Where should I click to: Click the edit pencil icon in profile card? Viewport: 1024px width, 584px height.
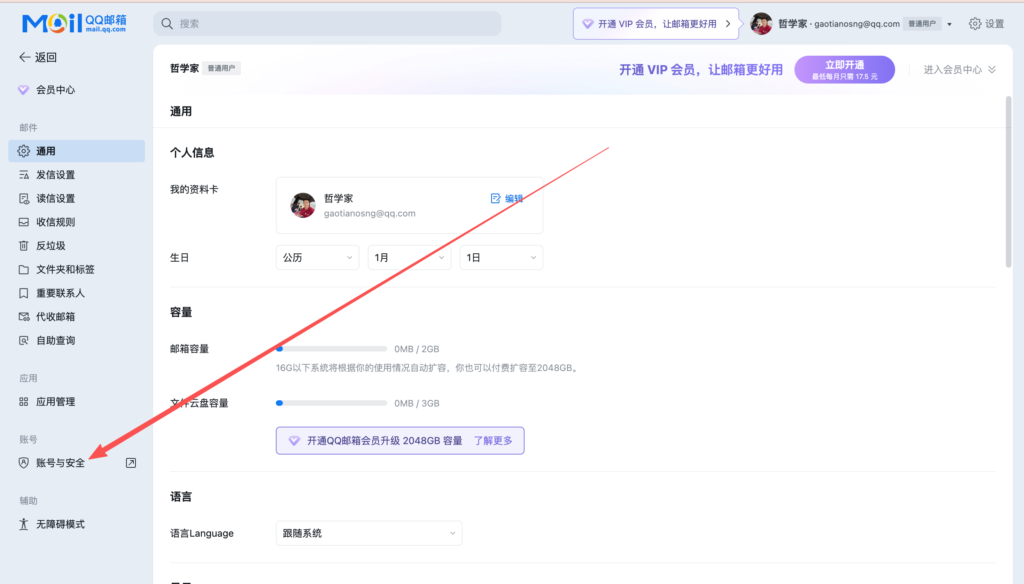(x=496, y=199)
